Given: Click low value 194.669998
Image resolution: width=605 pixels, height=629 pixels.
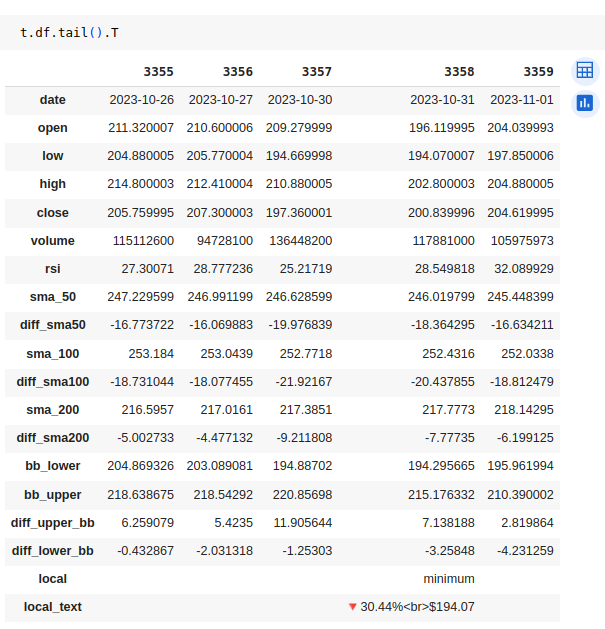Looking at the screenshot, I should point(299,156).
